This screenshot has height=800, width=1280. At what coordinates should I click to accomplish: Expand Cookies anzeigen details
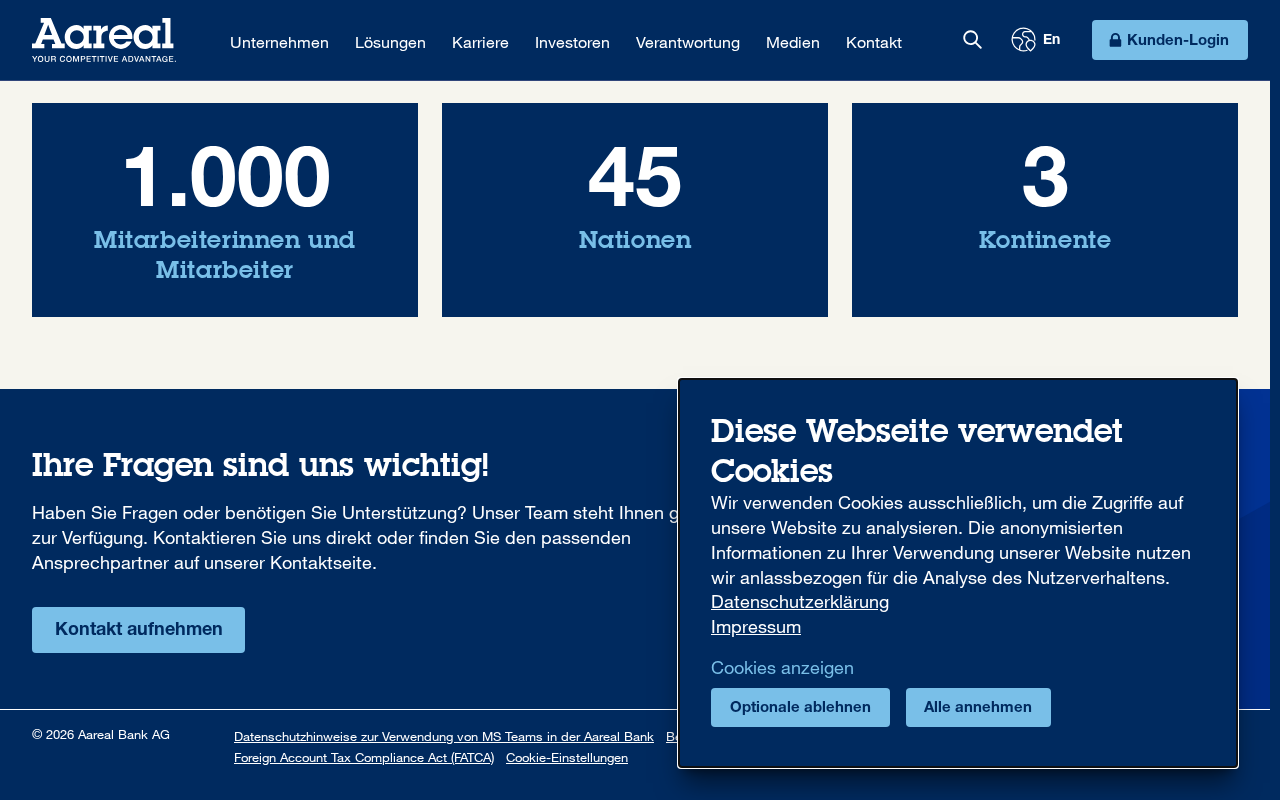[782, 668]
